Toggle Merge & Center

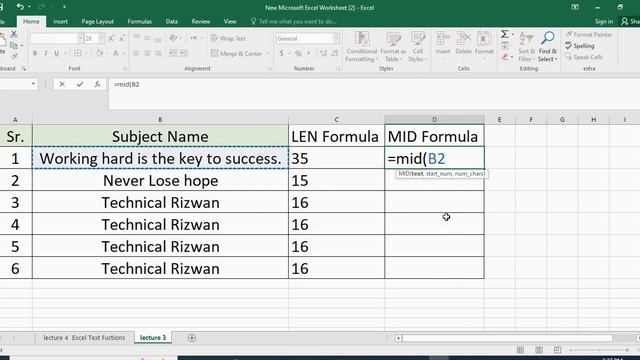(x=236, y=53)
